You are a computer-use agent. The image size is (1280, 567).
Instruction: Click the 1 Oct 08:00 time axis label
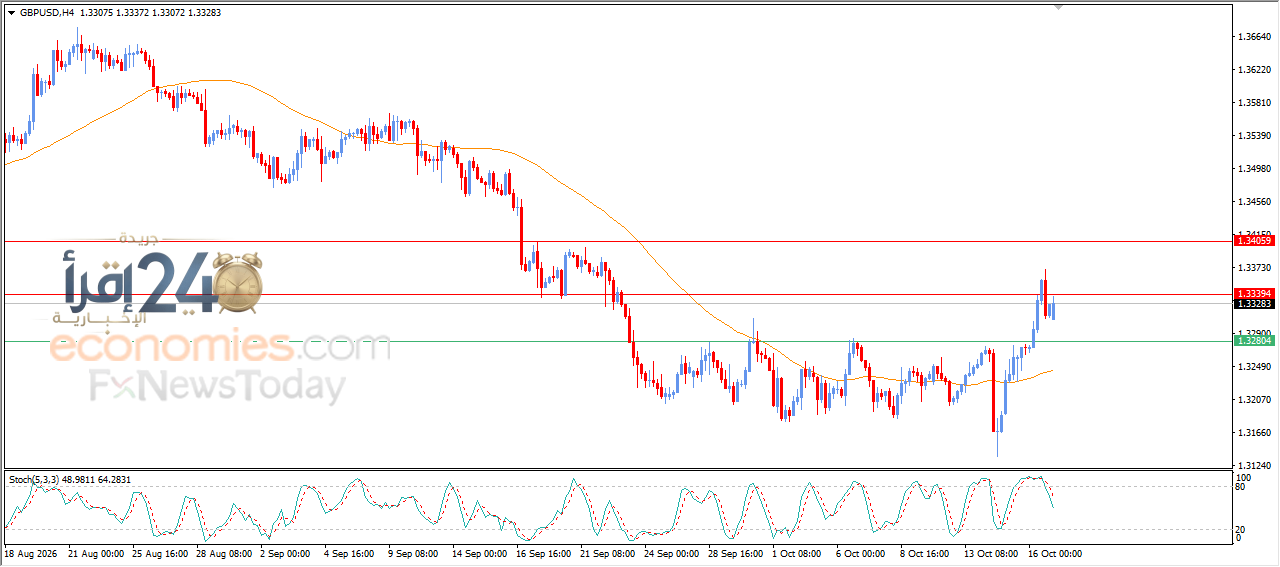797,552
